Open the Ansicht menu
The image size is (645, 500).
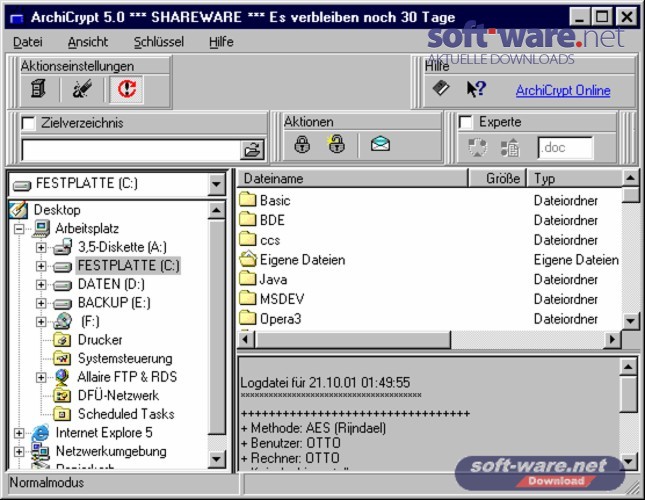click(x=88, y=42)
